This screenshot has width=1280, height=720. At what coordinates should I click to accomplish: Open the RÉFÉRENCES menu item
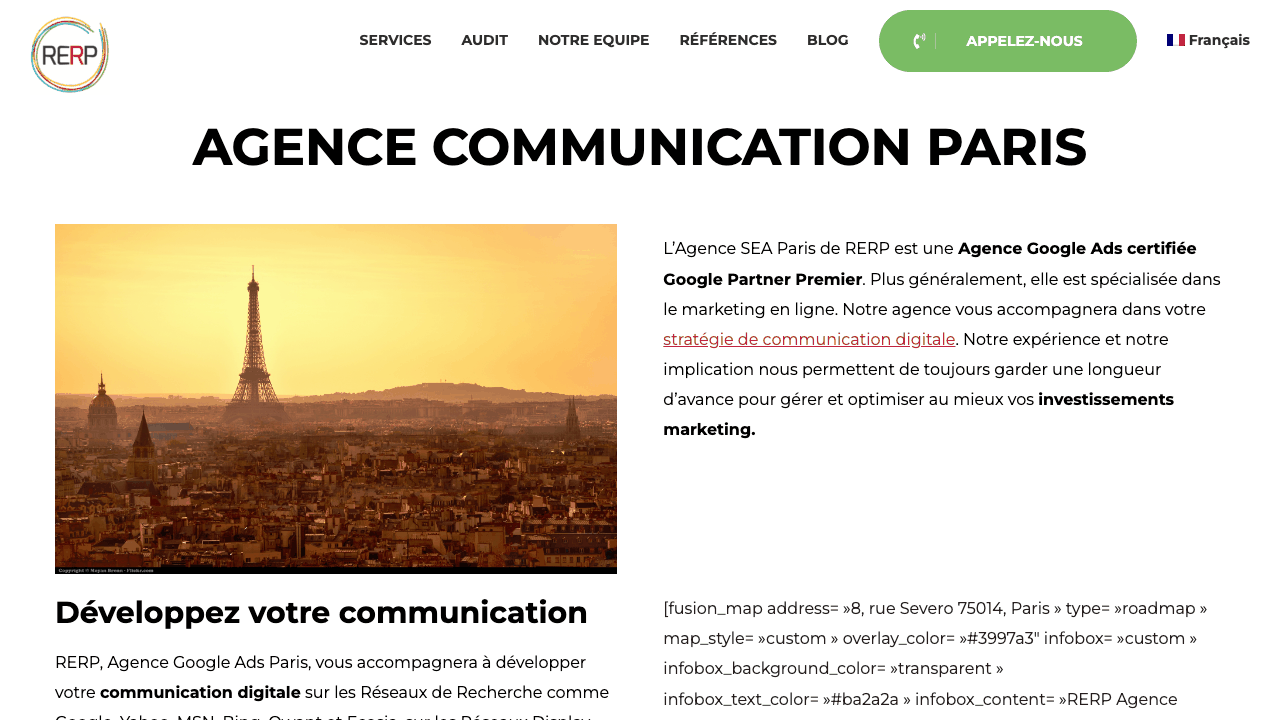click(728, 40)
